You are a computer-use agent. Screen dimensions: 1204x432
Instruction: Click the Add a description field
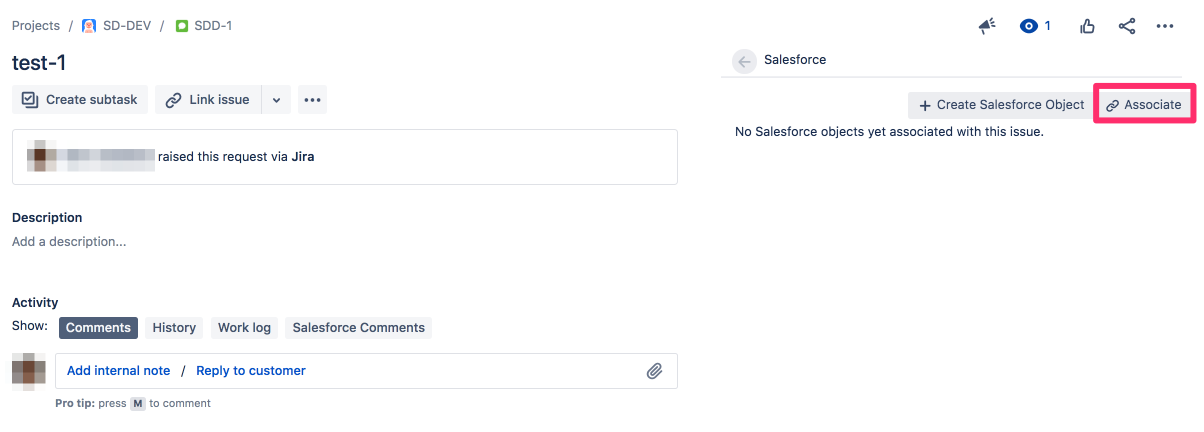[345, 242]
